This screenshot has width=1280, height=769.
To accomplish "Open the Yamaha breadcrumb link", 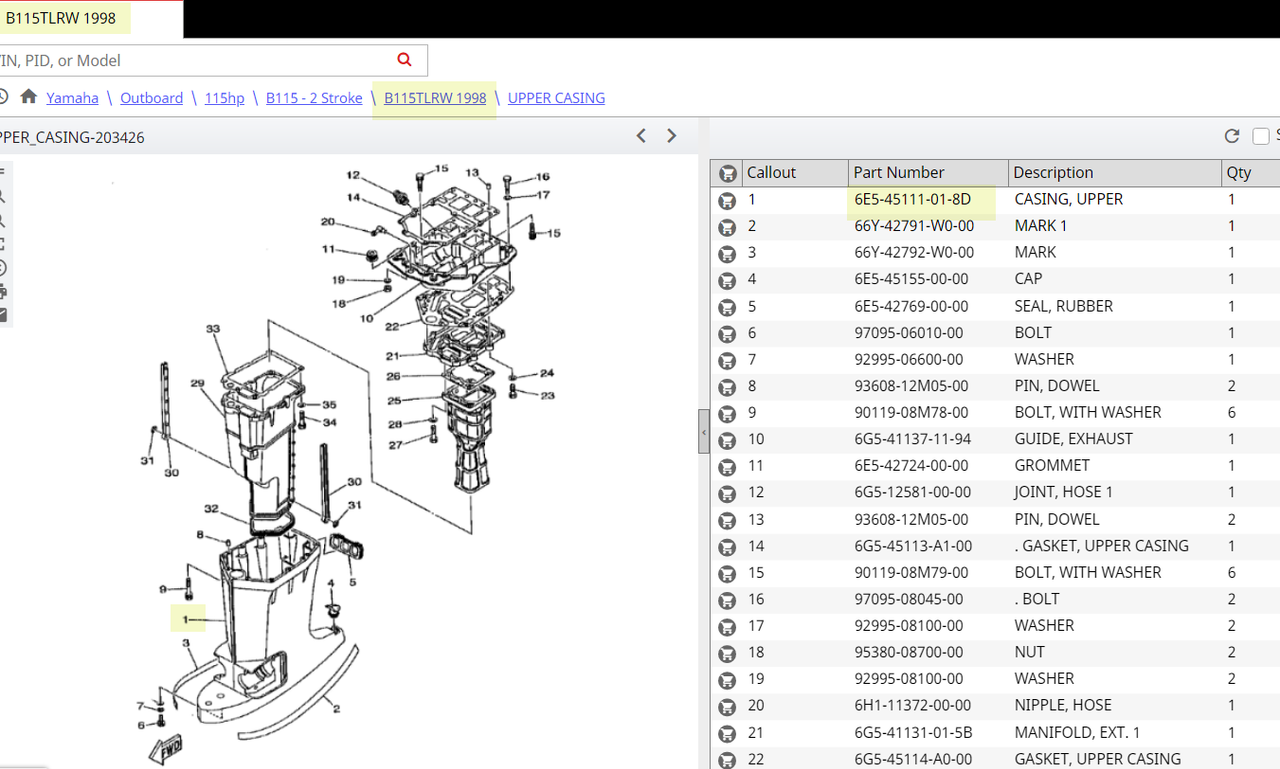I will (72, 98).
